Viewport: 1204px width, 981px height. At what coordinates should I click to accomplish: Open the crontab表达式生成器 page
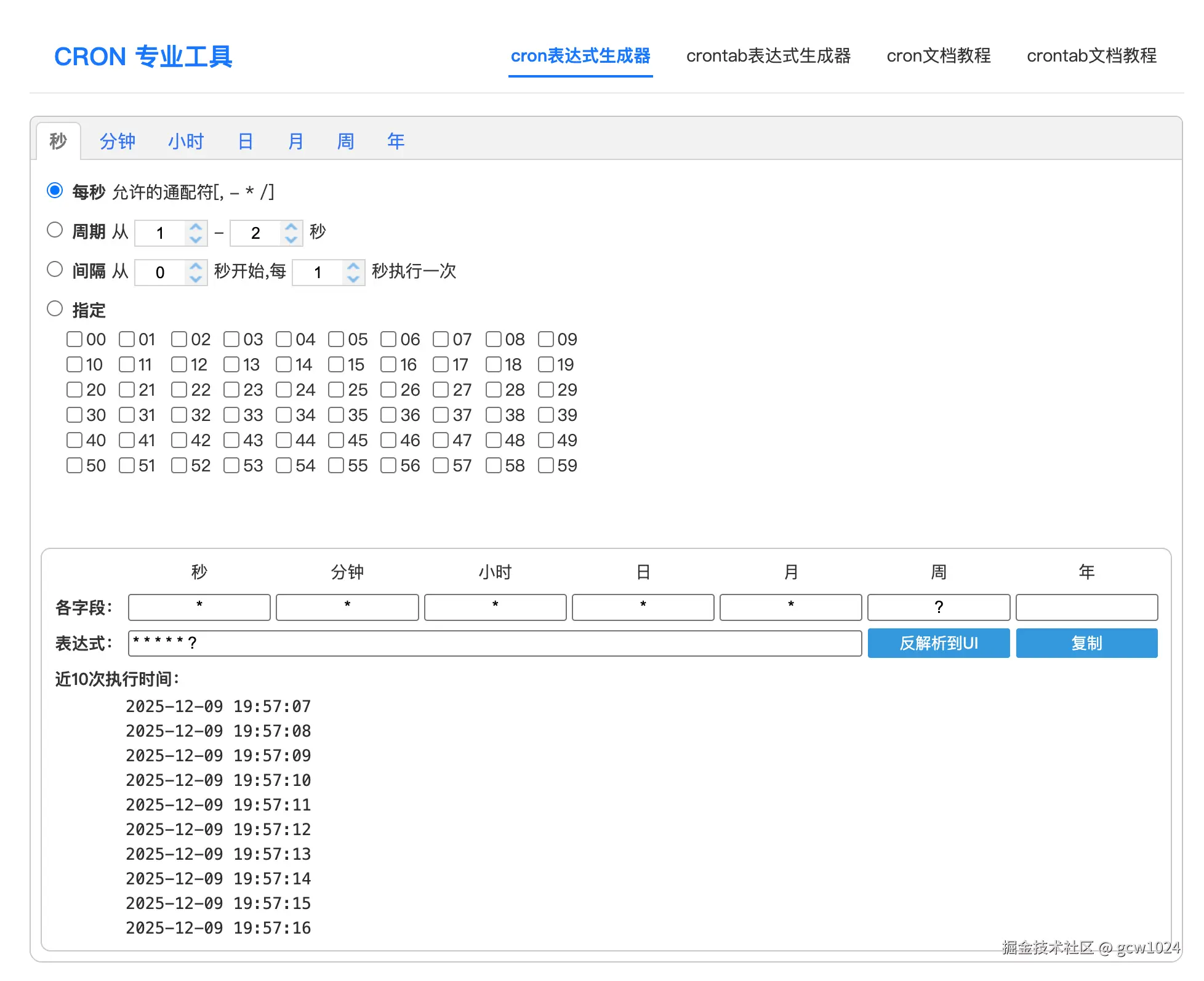[x=769, y=56]
